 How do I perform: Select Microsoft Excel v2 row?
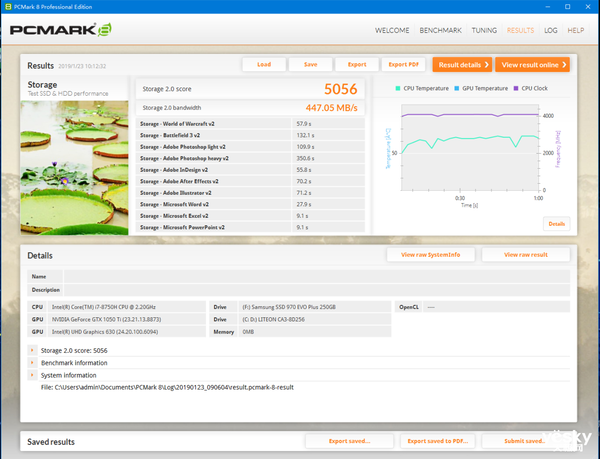(x=250, y=216)
